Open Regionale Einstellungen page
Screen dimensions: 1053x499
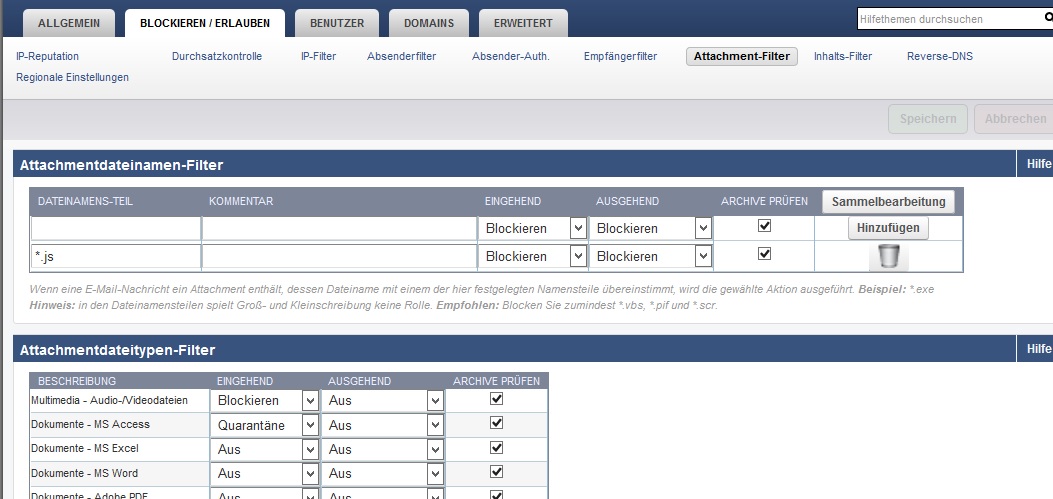(x=72, y=78)
